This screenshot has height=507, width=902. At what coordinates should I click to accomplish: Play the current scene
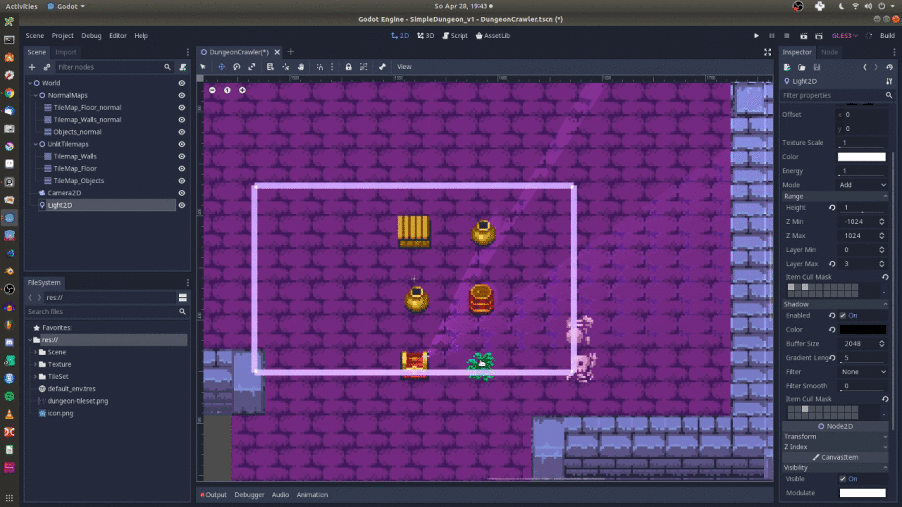(x=804, y=36)
